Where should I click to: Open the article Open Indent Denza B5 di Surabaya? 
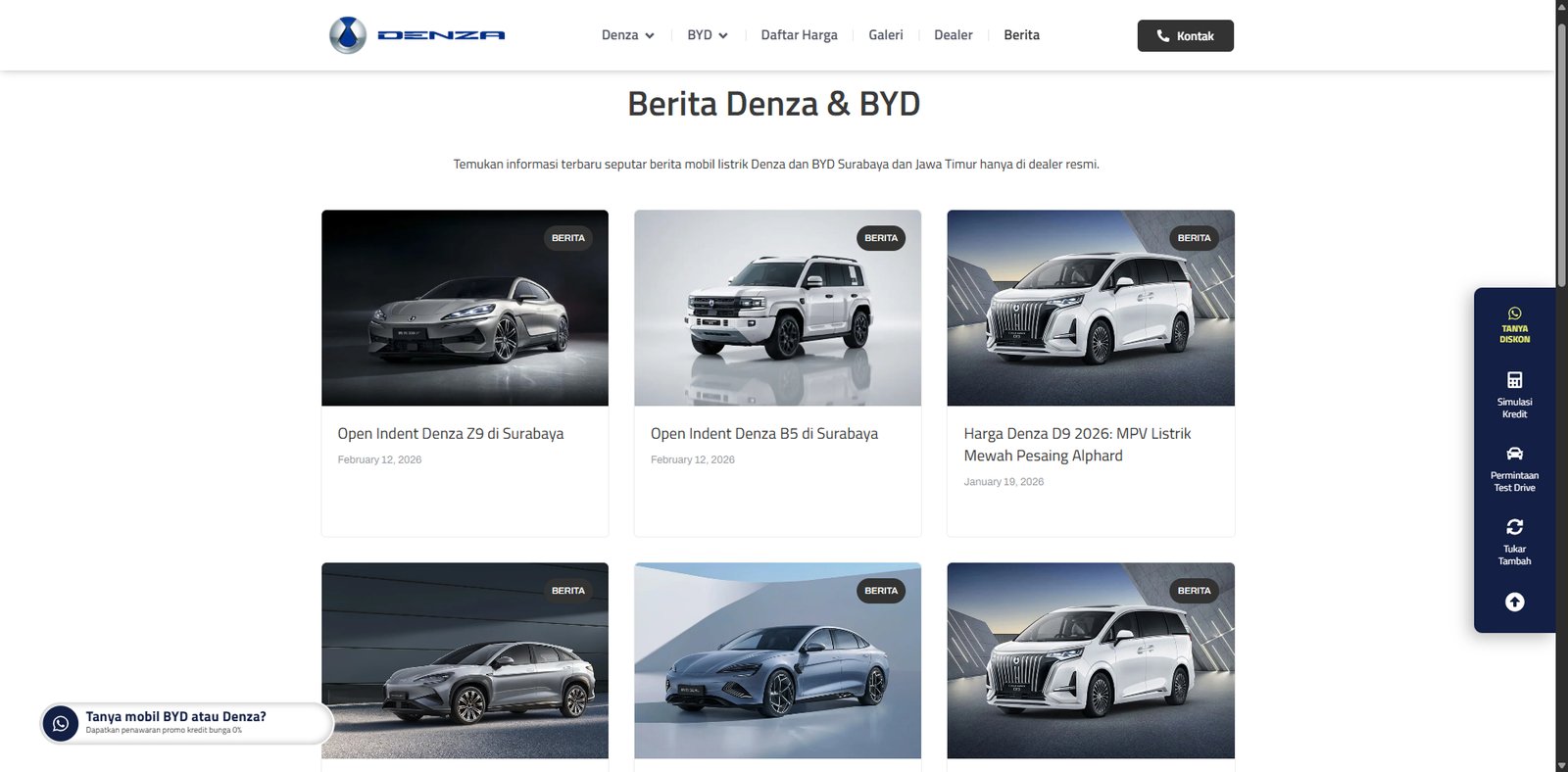click(x=763, y=434)
